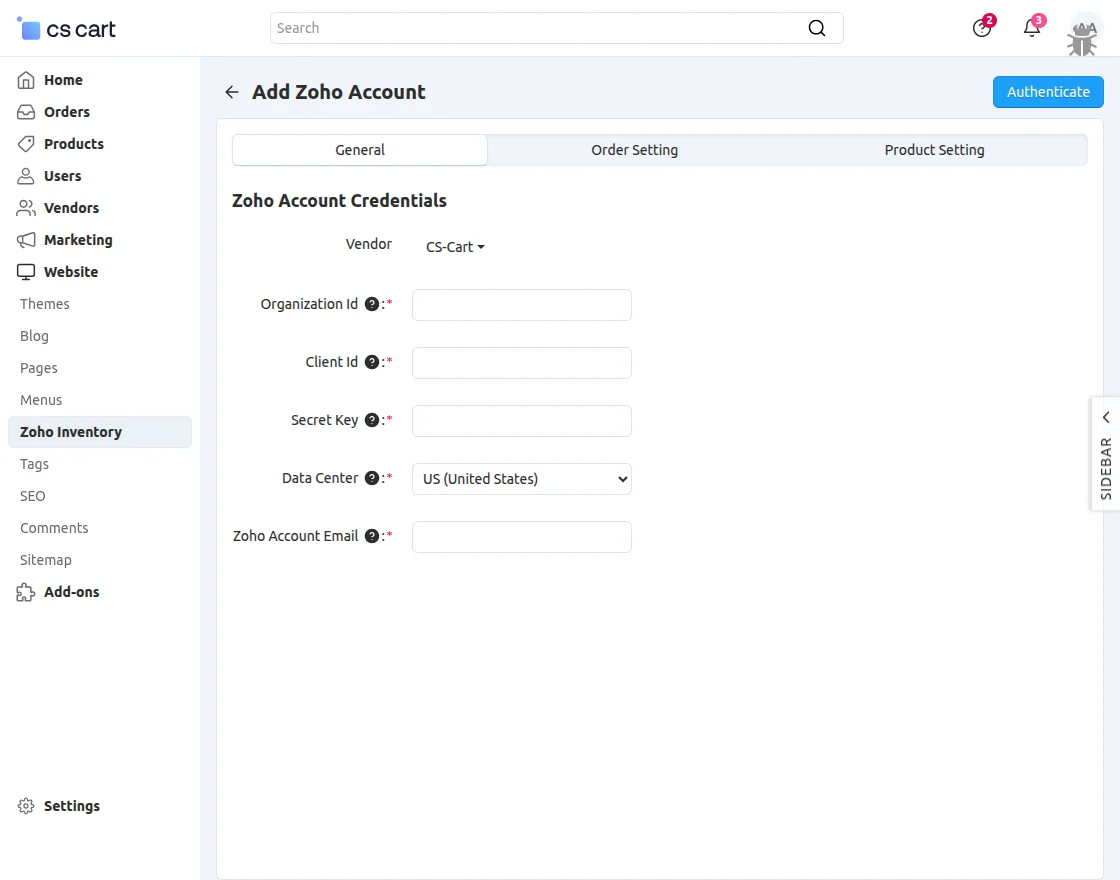The width and height of the screenshot is (1120, 880).
Task: Click the Orders inbox icon
Action: [26, 112]
